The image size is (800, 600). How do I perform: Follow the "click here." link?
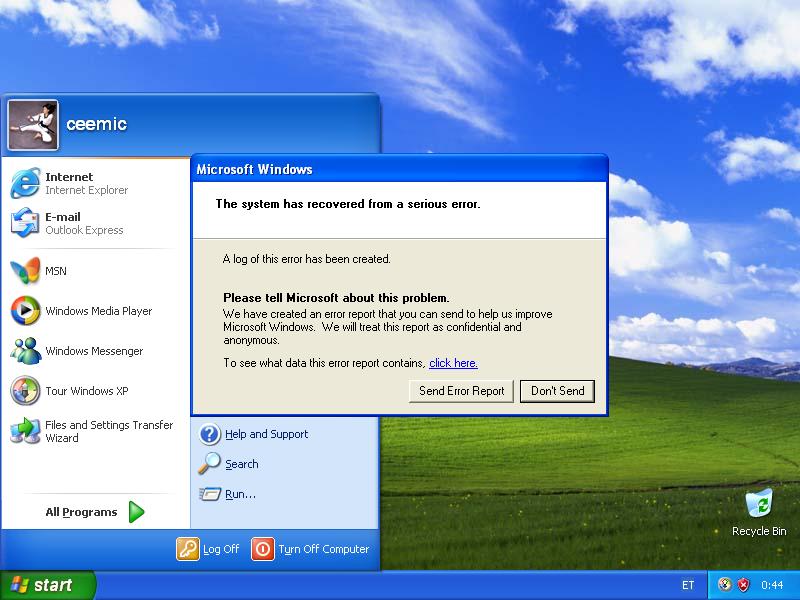pos(453,363)
